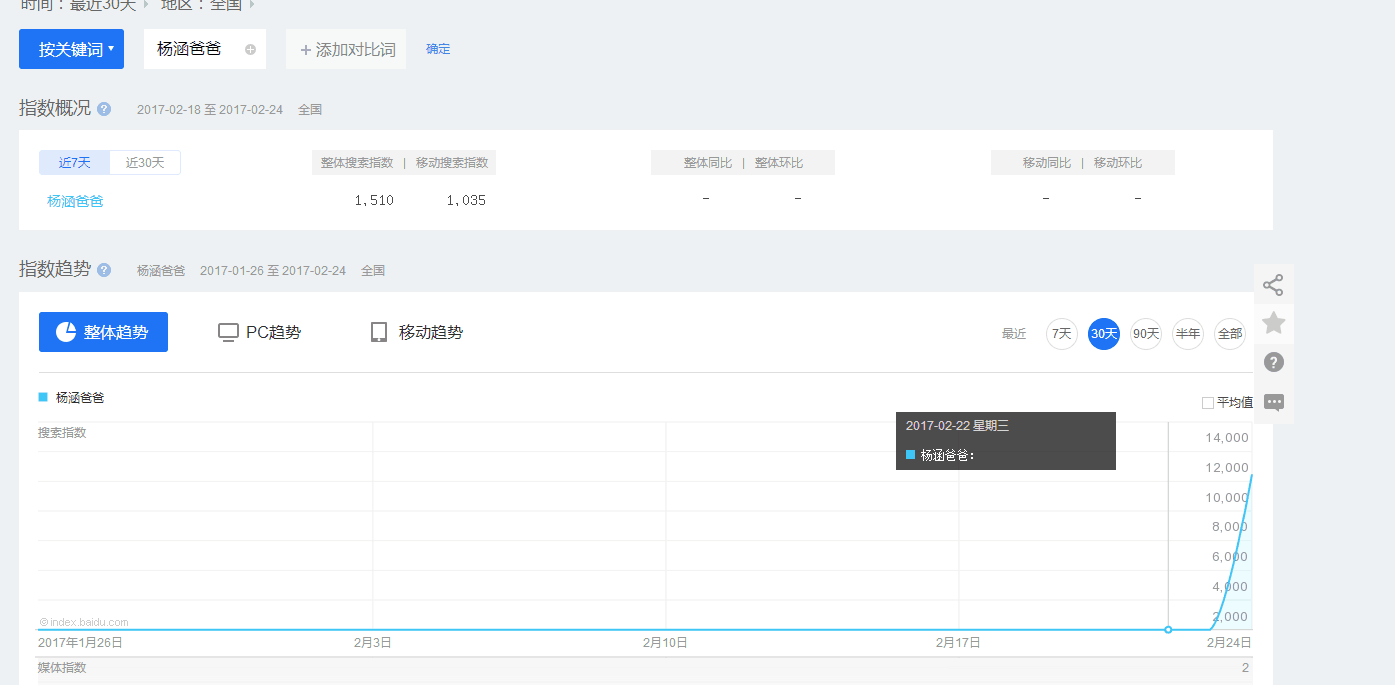Click the 2月17日 axis label
Image resolution: width=1395 pixels, height=685 pixels.
(958, 642)
